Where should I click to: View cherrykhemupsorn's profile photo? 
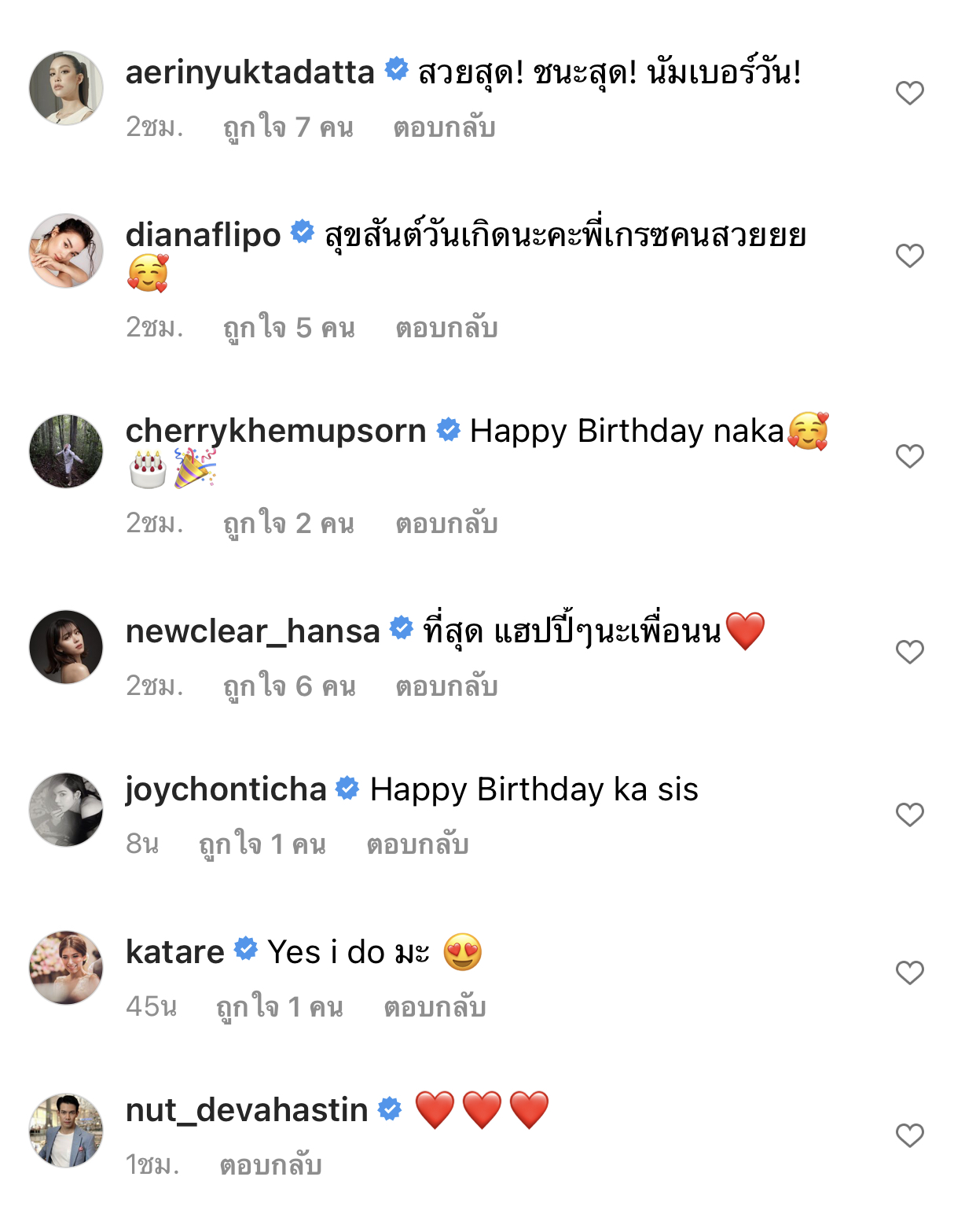pos(66,451)
